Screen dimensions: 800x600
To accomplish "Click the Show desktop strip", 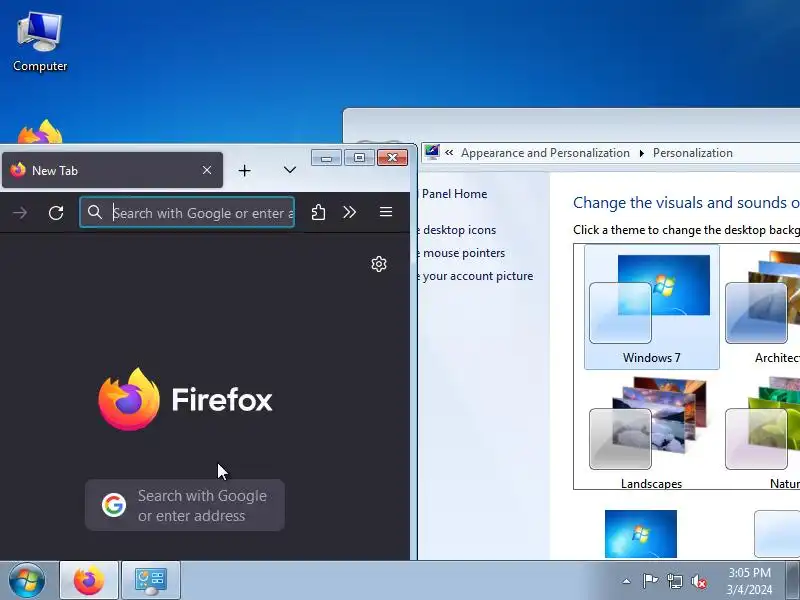I will (793, 581).
